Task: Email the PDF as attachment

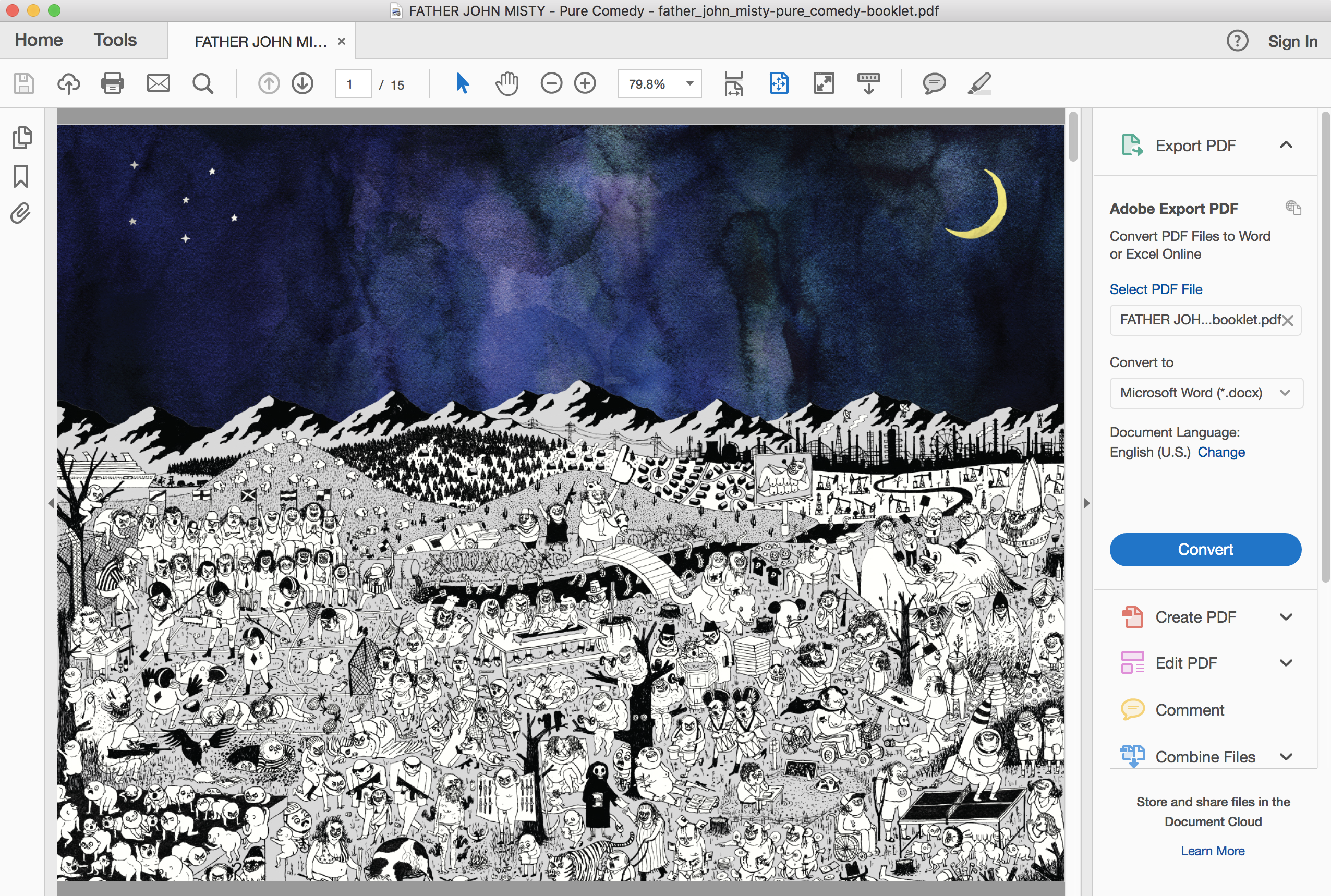Action: point(158,83)
